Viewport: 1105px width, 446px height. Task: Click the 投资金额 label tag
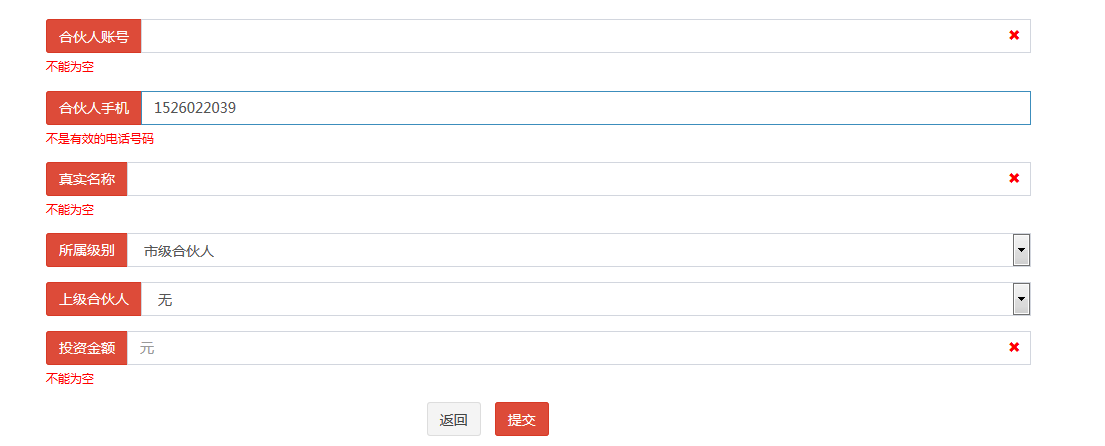point(87,348)
